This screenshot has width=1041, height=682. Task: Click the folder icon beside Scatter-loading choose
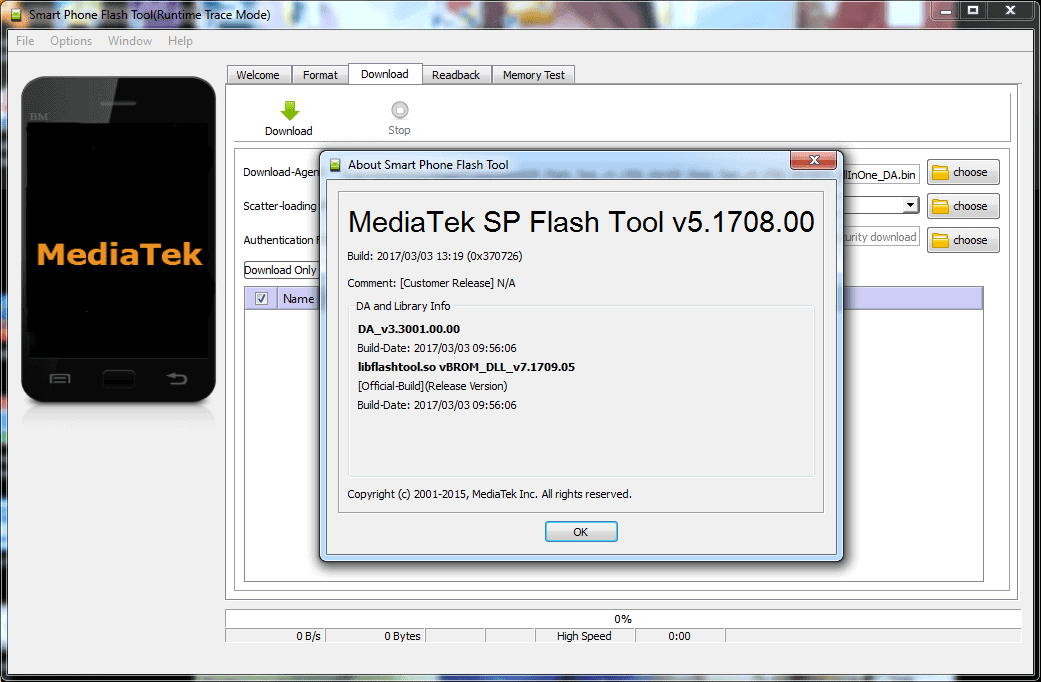pyautogui.click(x=940, y=207)
